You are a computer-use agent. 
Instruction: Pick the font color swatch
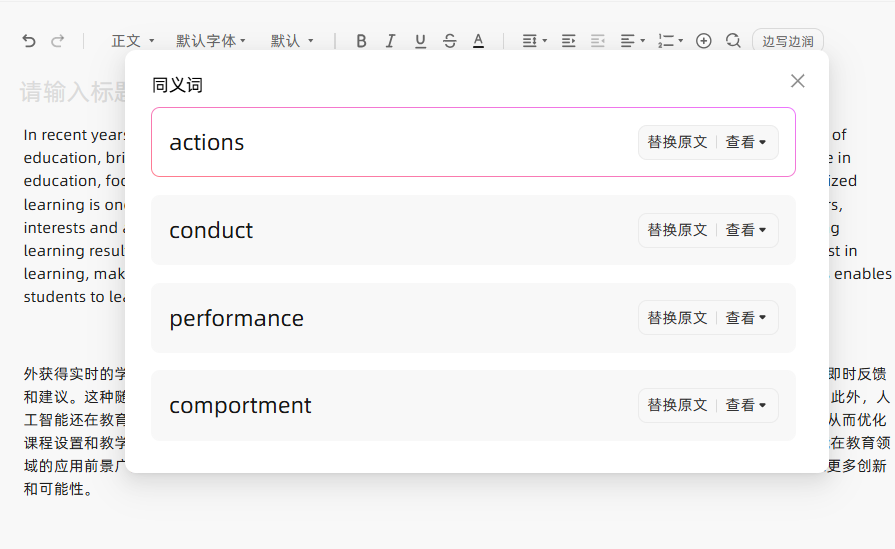pos(478,41)
